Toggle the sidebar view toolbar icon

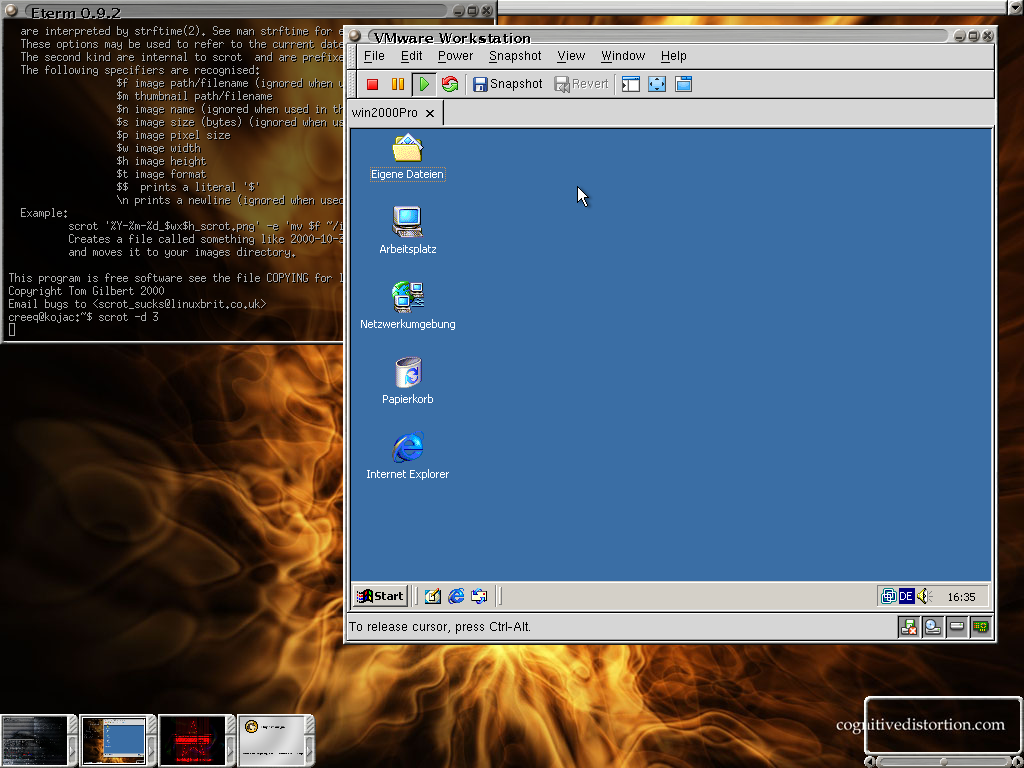[630, 84]
